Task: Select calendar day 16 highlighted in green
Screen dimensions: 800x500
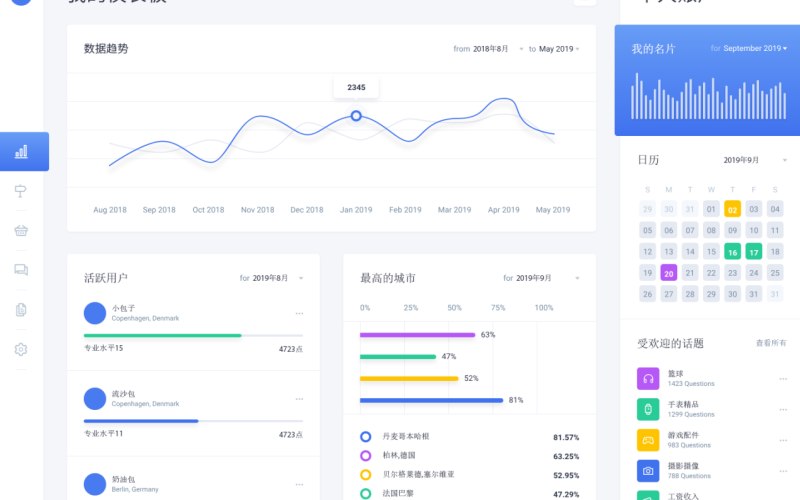Action: 732,252
